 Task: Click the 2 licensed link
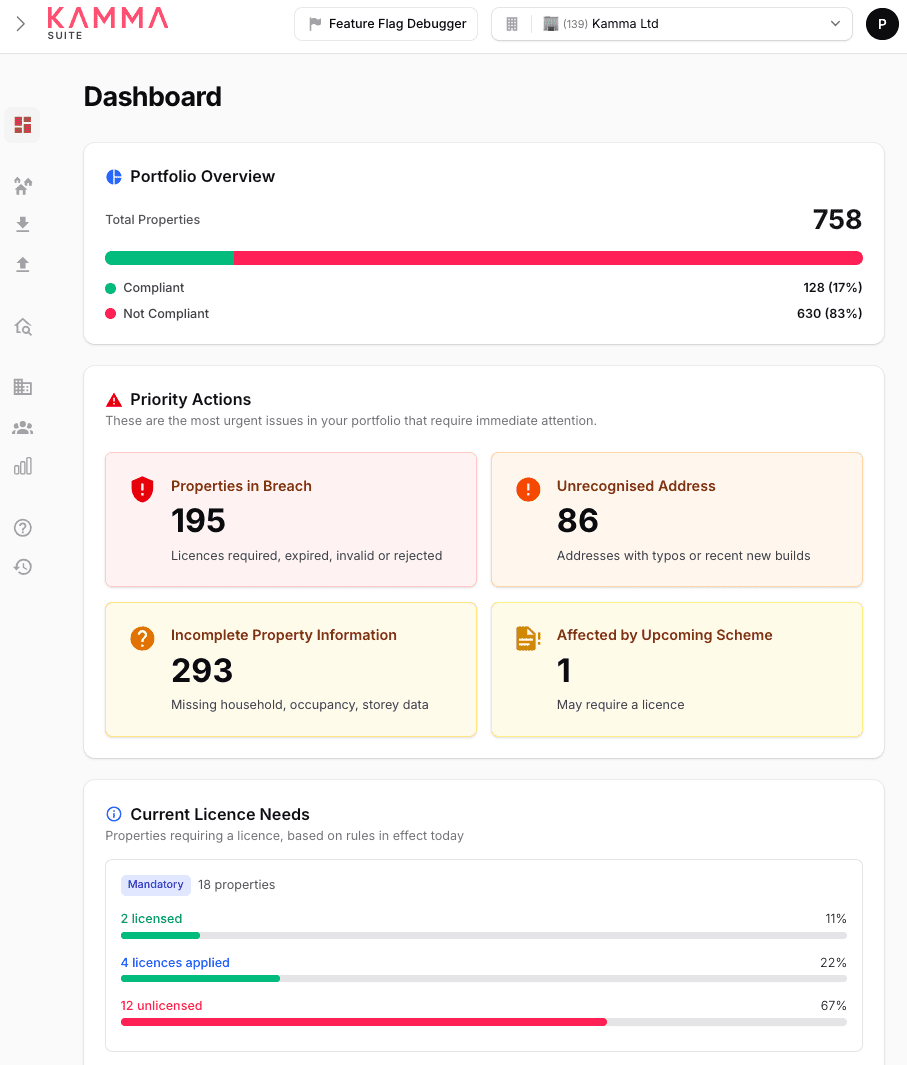[152, 918]
